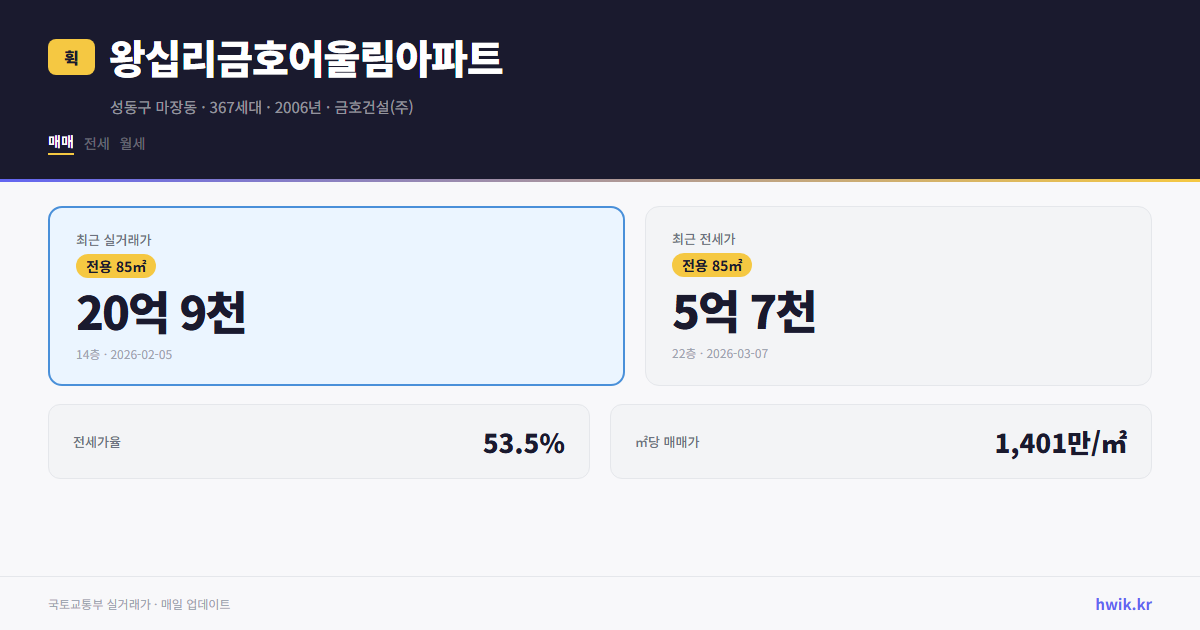Click the 성동구 마장동 location subtitle

[x=263, y=107]
